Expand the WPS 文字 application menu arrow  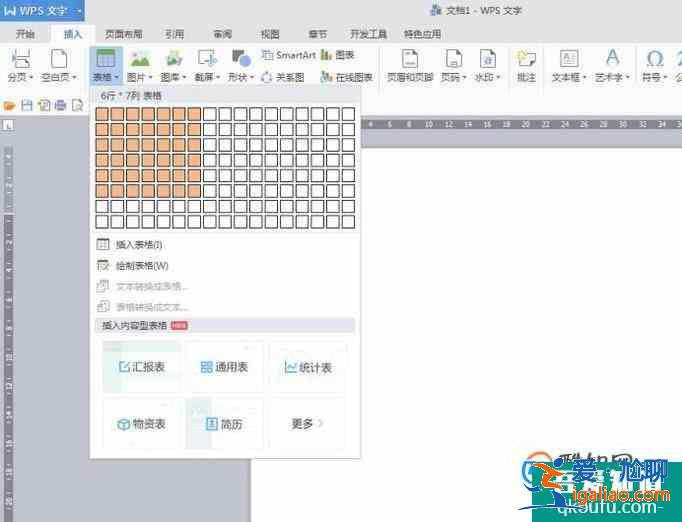[x=80, y=11]
